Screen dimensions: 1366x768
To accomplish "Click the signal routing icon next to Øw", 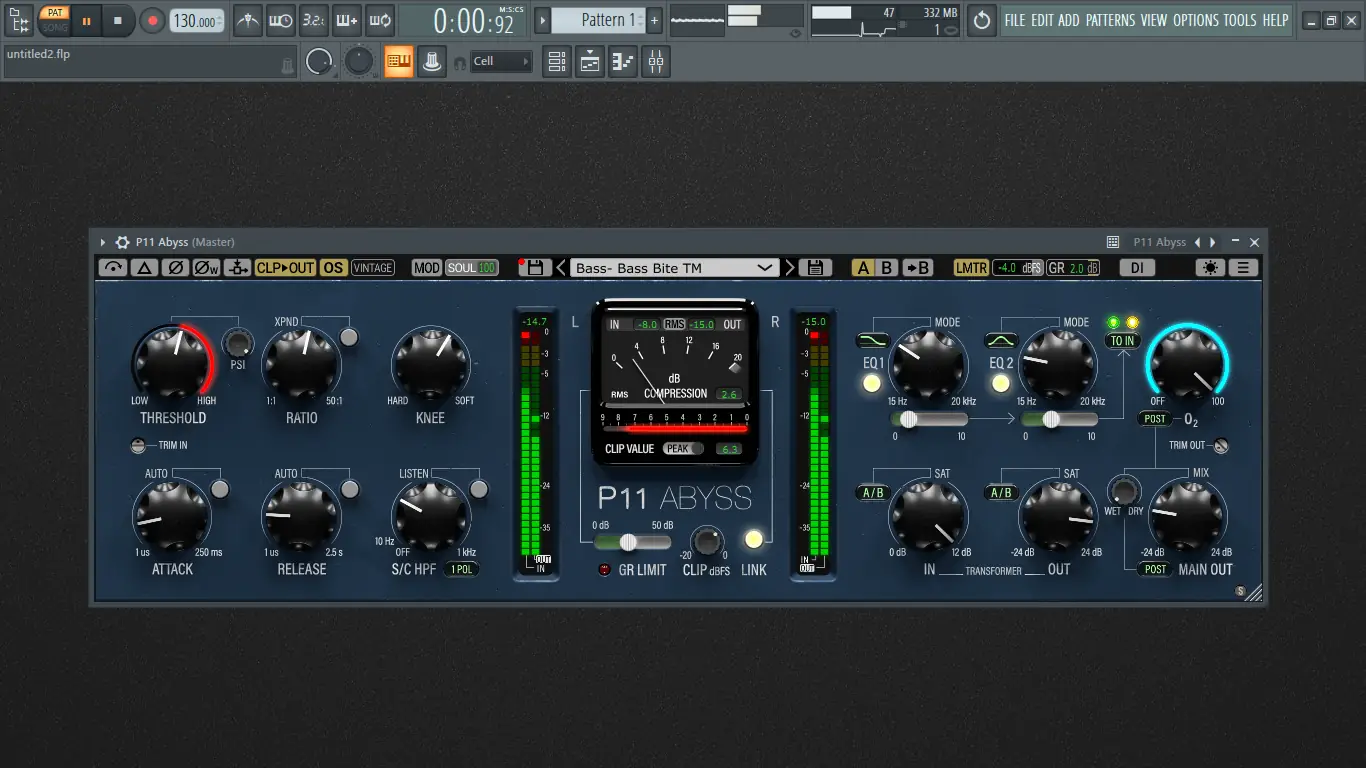I will [x=237, y=268].
